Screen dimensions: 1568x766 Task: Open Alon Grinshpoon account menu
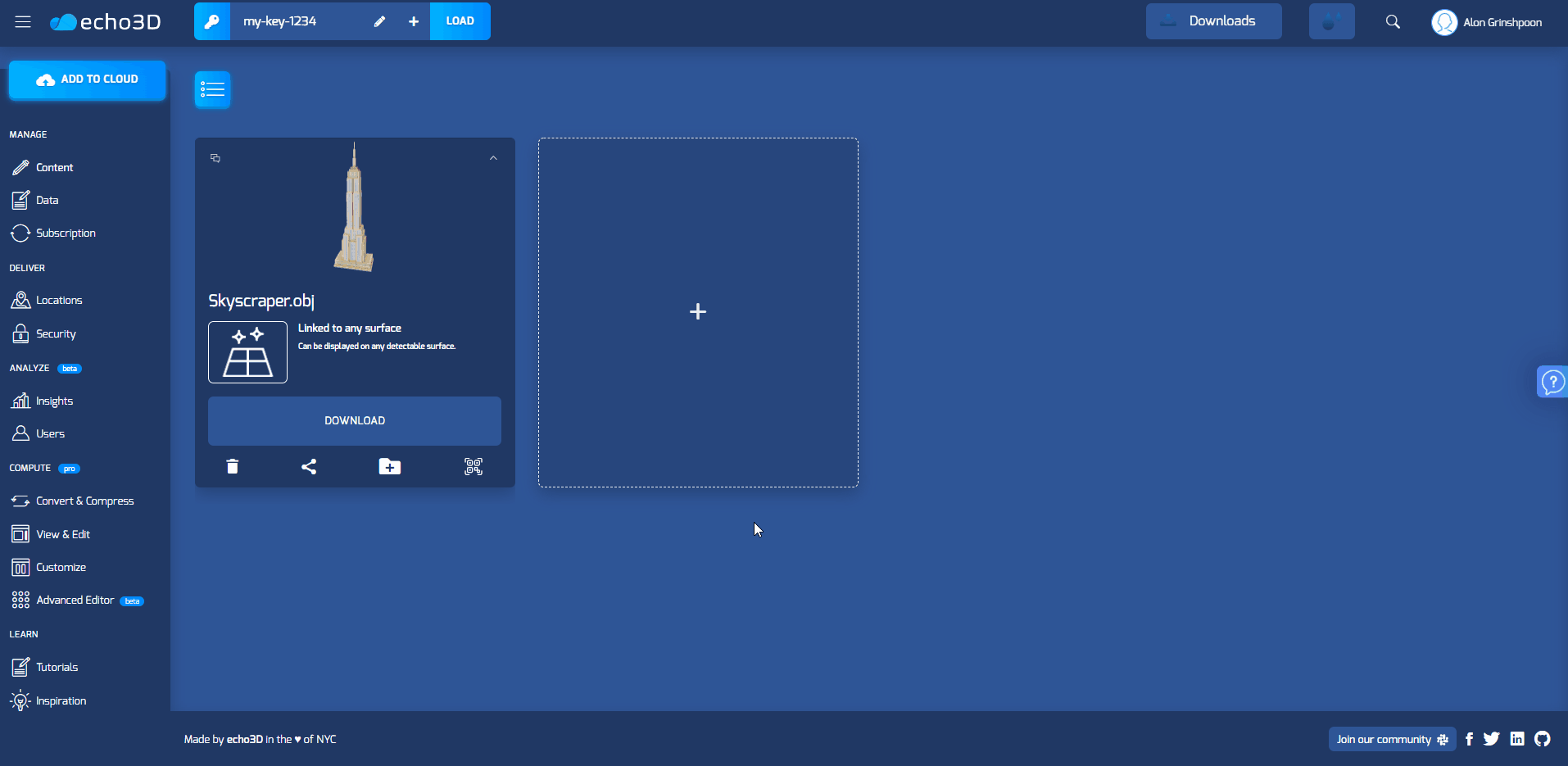1488,22
